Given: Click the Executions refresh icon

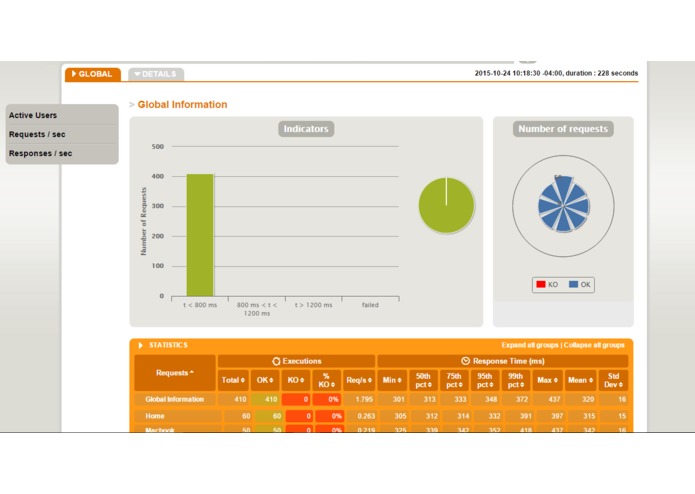Looking at the screenshot, I should 276,361.
